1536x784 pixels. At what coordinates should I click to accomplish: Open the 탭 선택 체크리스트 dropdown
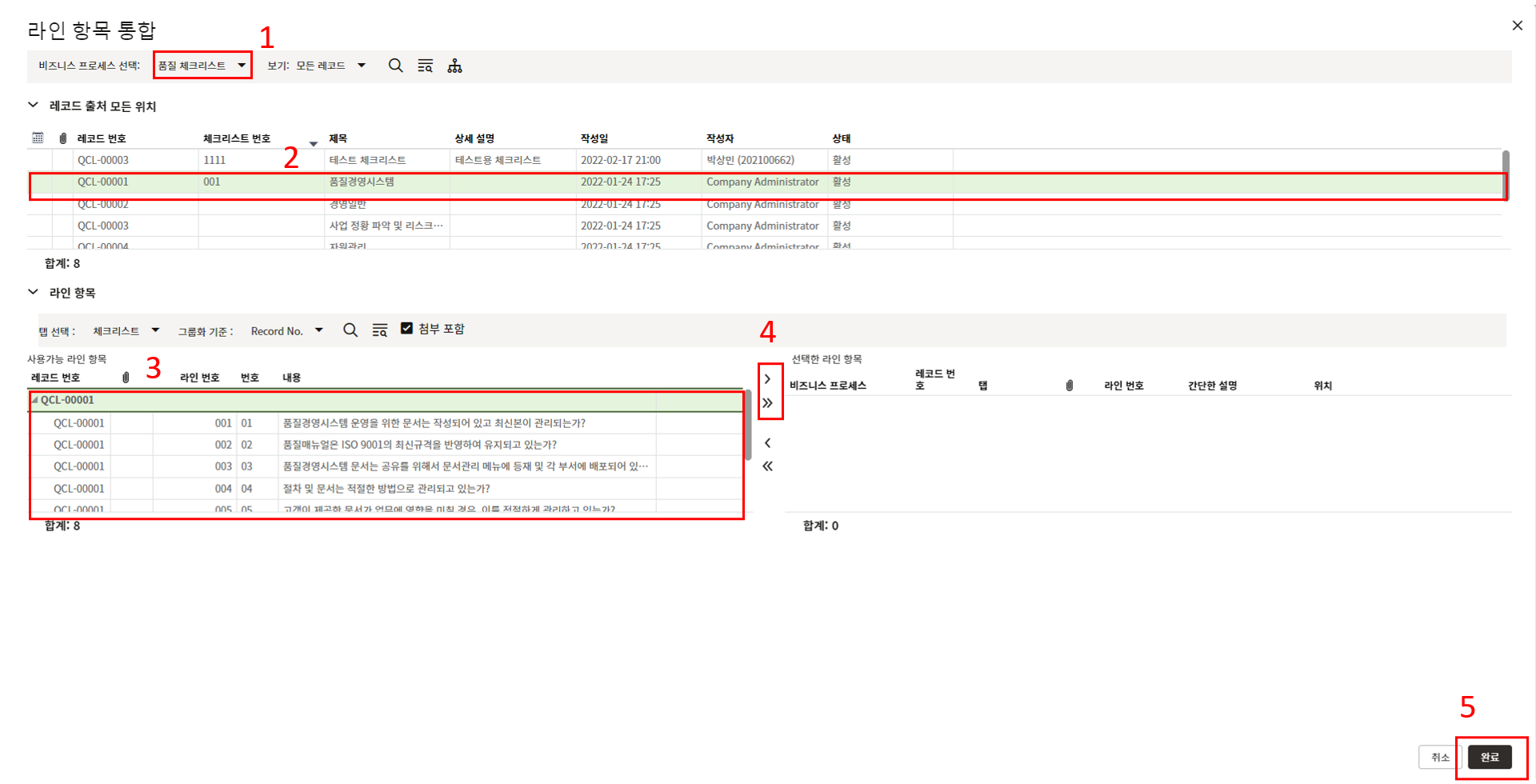coord(126,331)
